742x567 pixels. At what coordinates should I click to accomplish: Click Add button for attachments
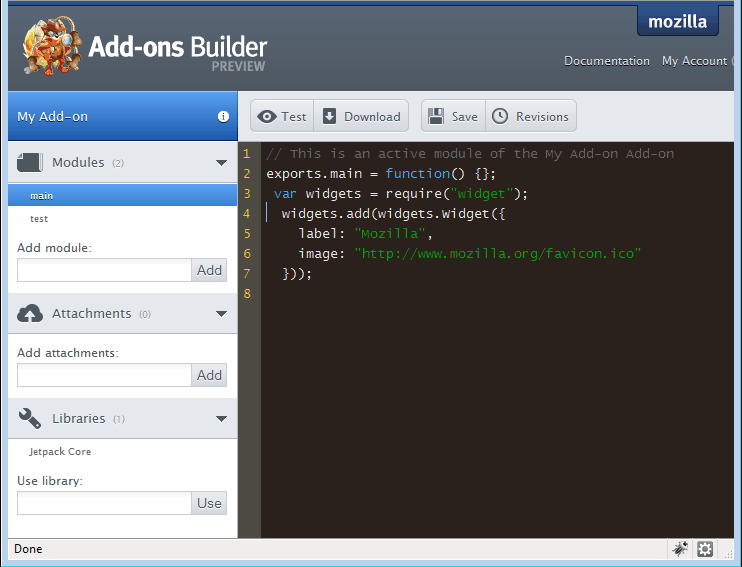point(209,375)
